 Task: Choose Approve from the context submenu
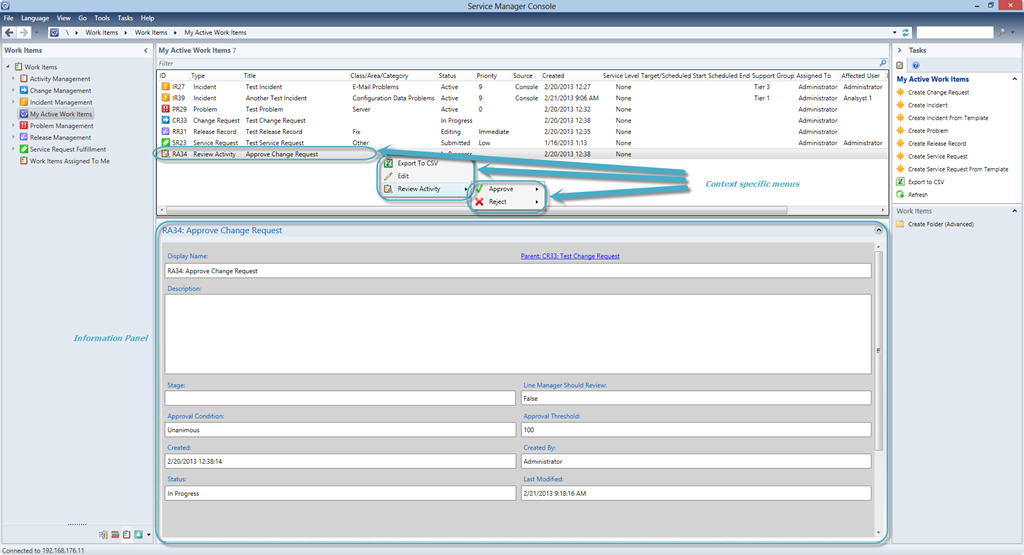501,189
